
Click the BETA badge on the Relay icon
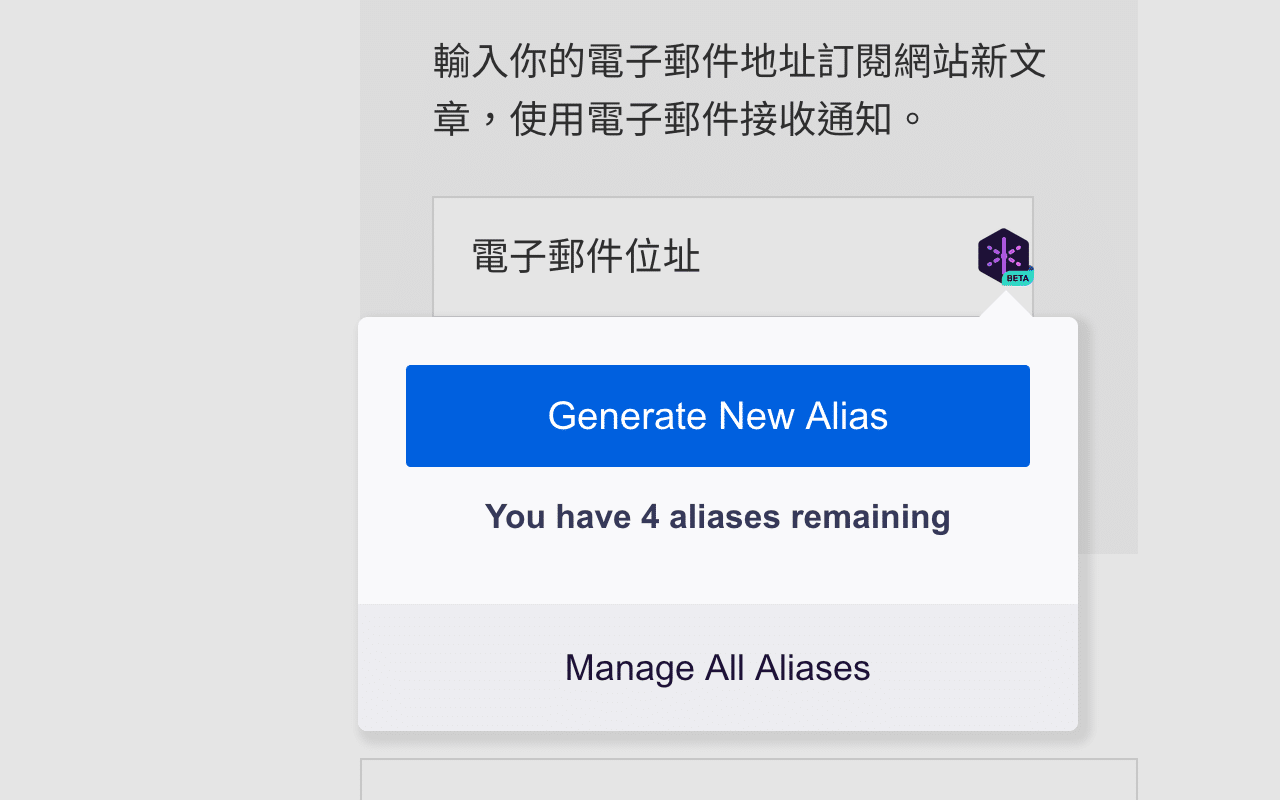[x=1018, y=276]
